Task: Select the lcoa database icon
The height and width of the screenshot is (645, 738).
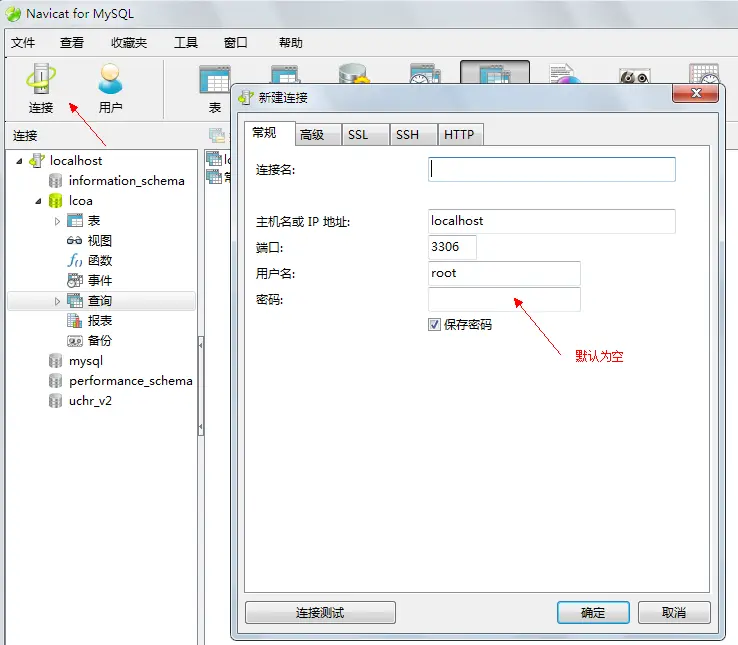Action: [x=56, y=201]
